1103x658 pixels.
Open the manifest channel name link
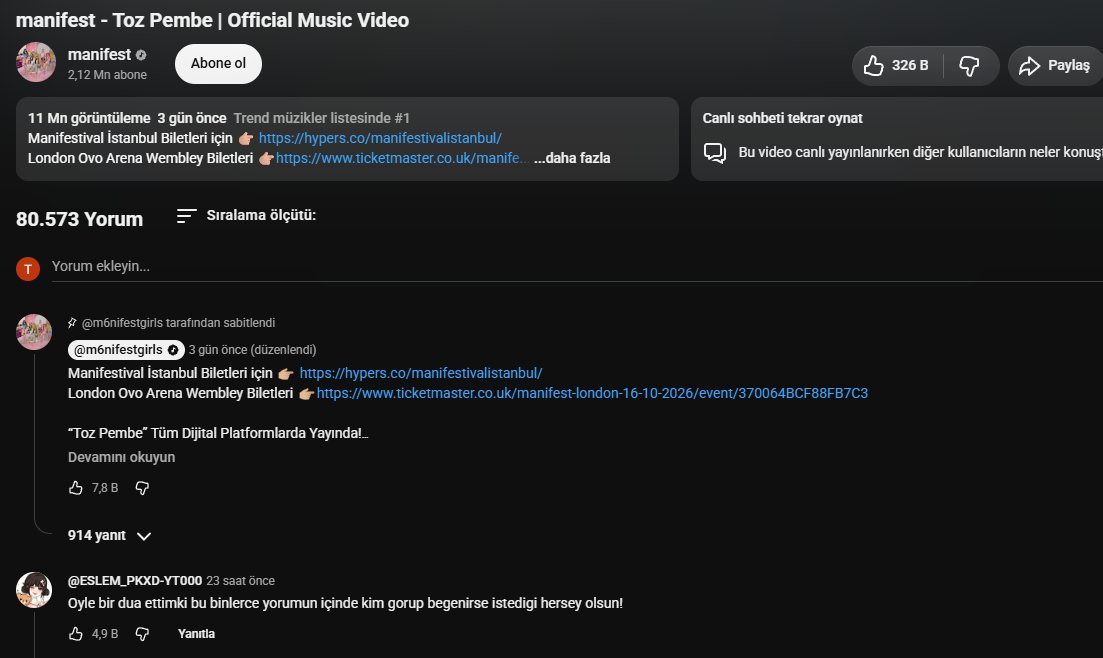click(99, 54)
